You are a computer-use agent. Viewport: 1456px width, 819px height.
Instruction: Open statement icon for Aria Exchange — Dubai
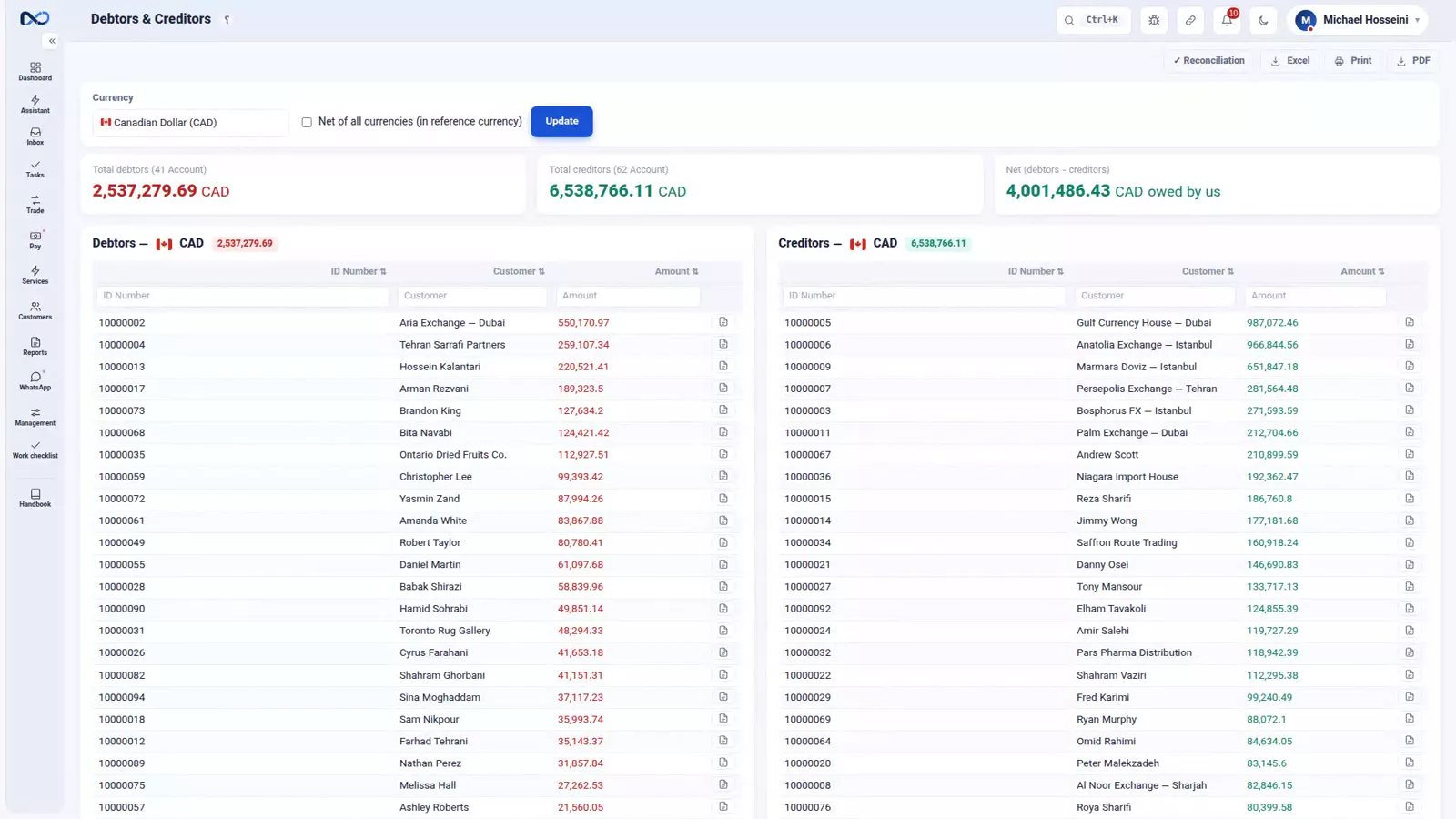point(723,322)
